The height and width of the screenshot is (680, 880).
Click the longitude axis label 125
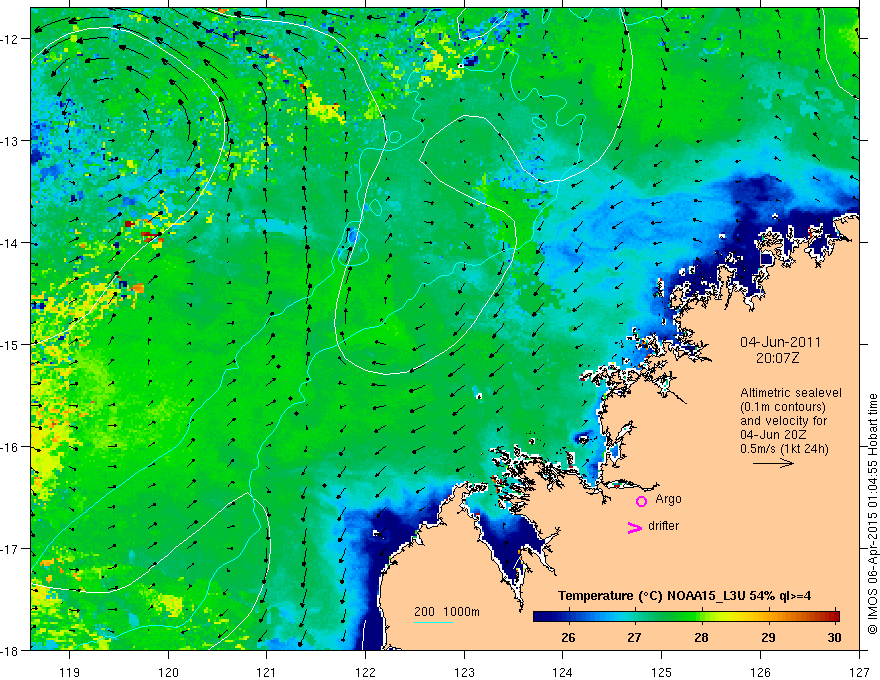tap(662, 672)
